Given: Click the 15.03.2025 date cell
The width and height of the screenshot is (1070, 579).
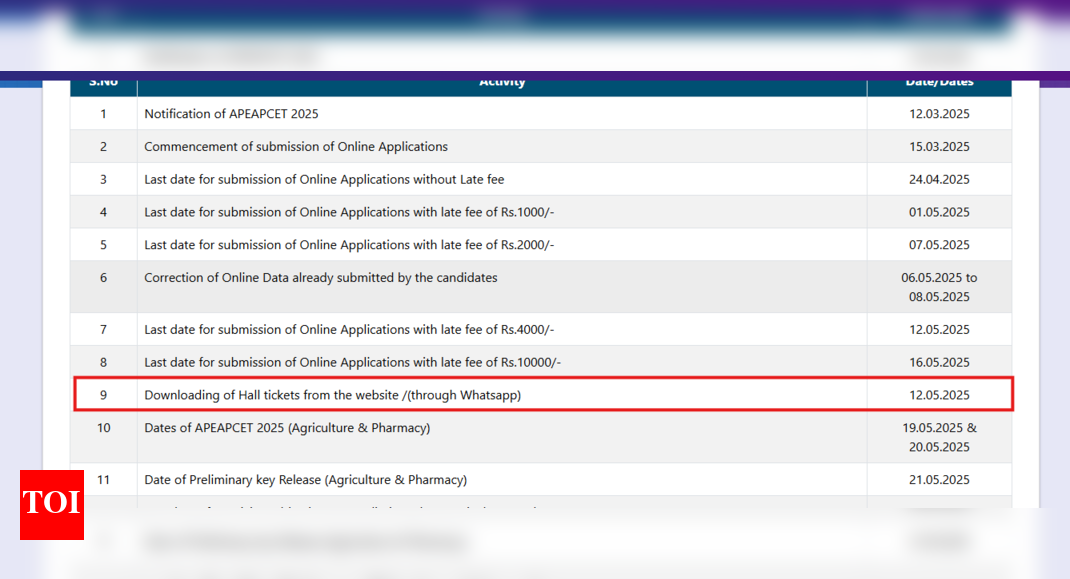Looking at the screenshot, I should tap(939, 147).
